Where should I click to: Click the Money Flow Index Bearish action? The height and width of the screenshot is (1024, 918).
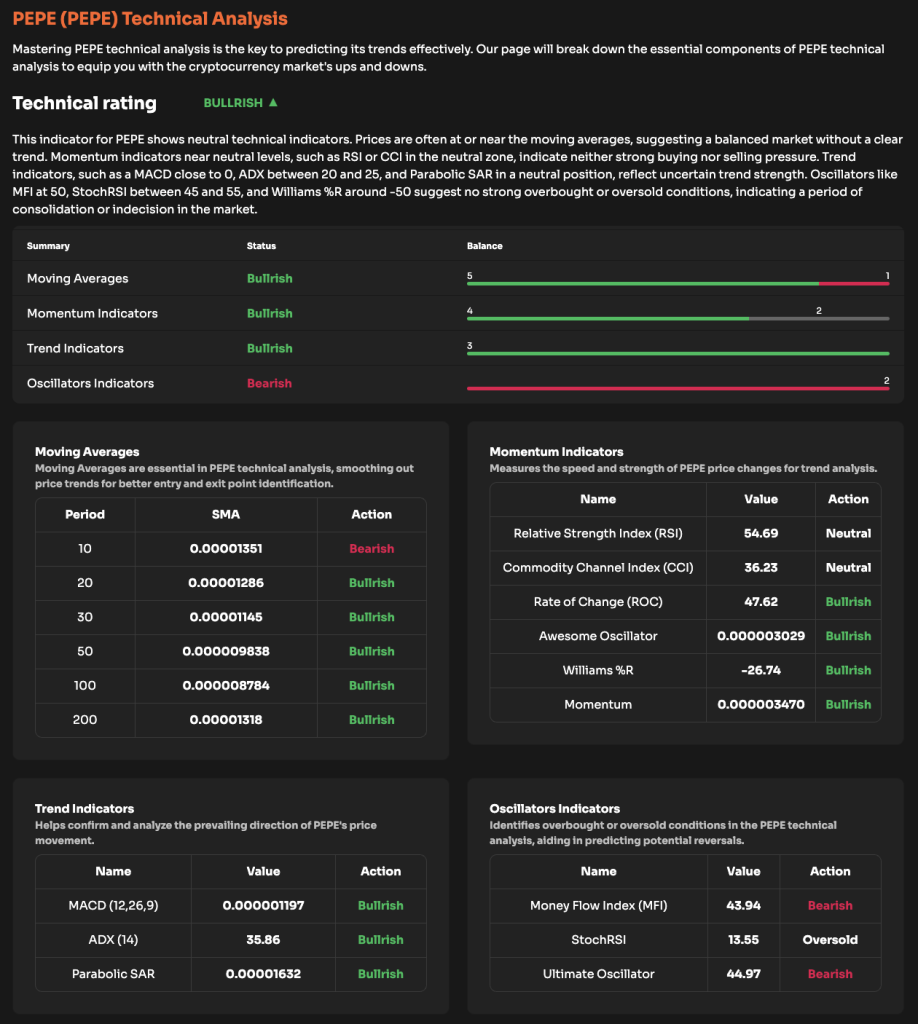pos(830,906)
